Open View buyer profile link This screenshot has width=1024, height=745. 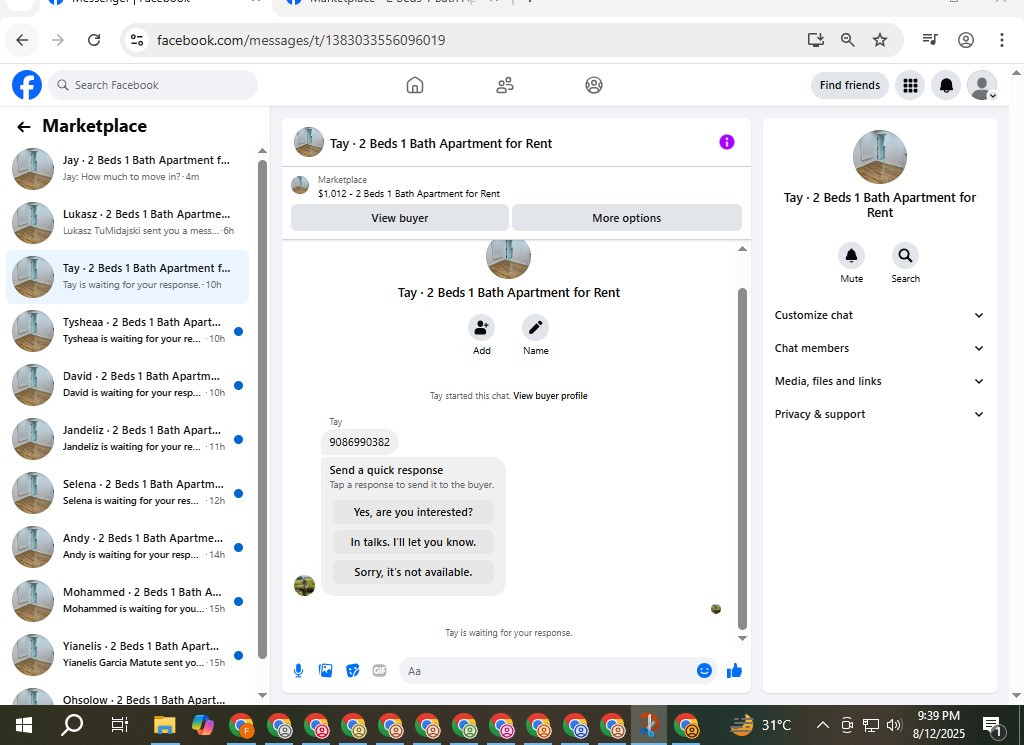550,396
